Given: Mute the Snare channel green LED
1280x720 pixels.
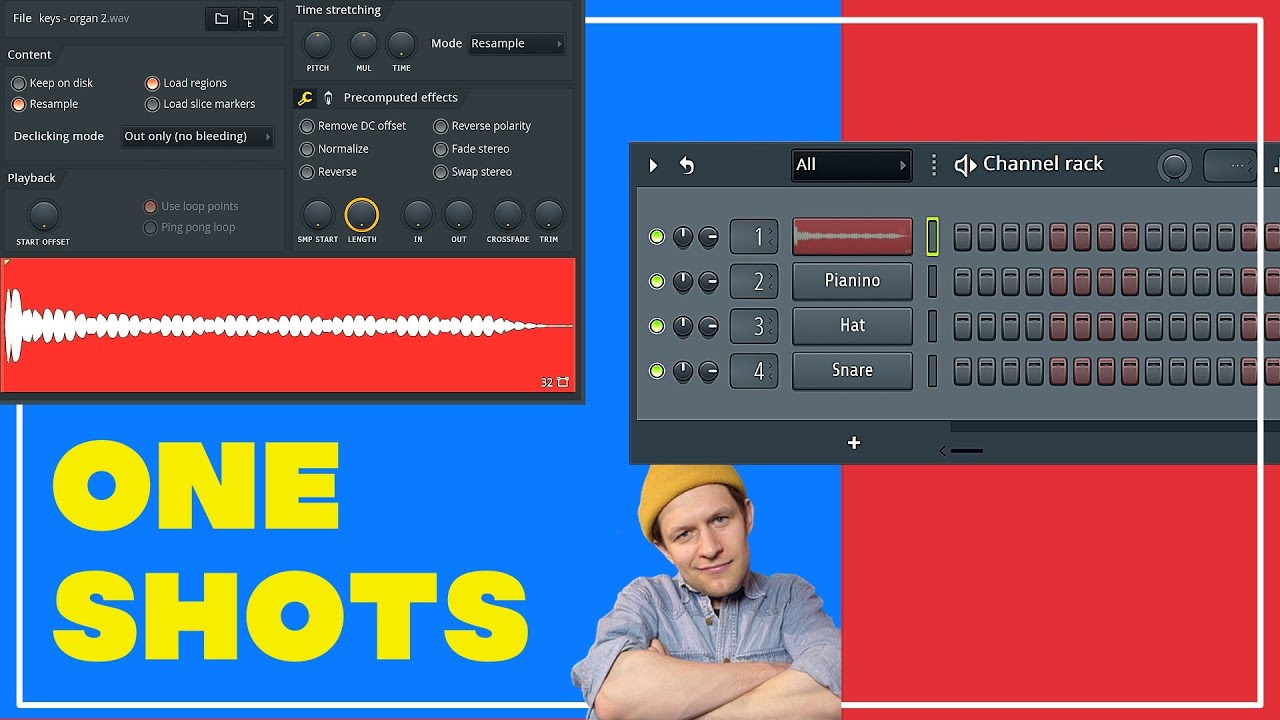Looking at the screenshot, I should pyautogui.click(x=657, y=371).
